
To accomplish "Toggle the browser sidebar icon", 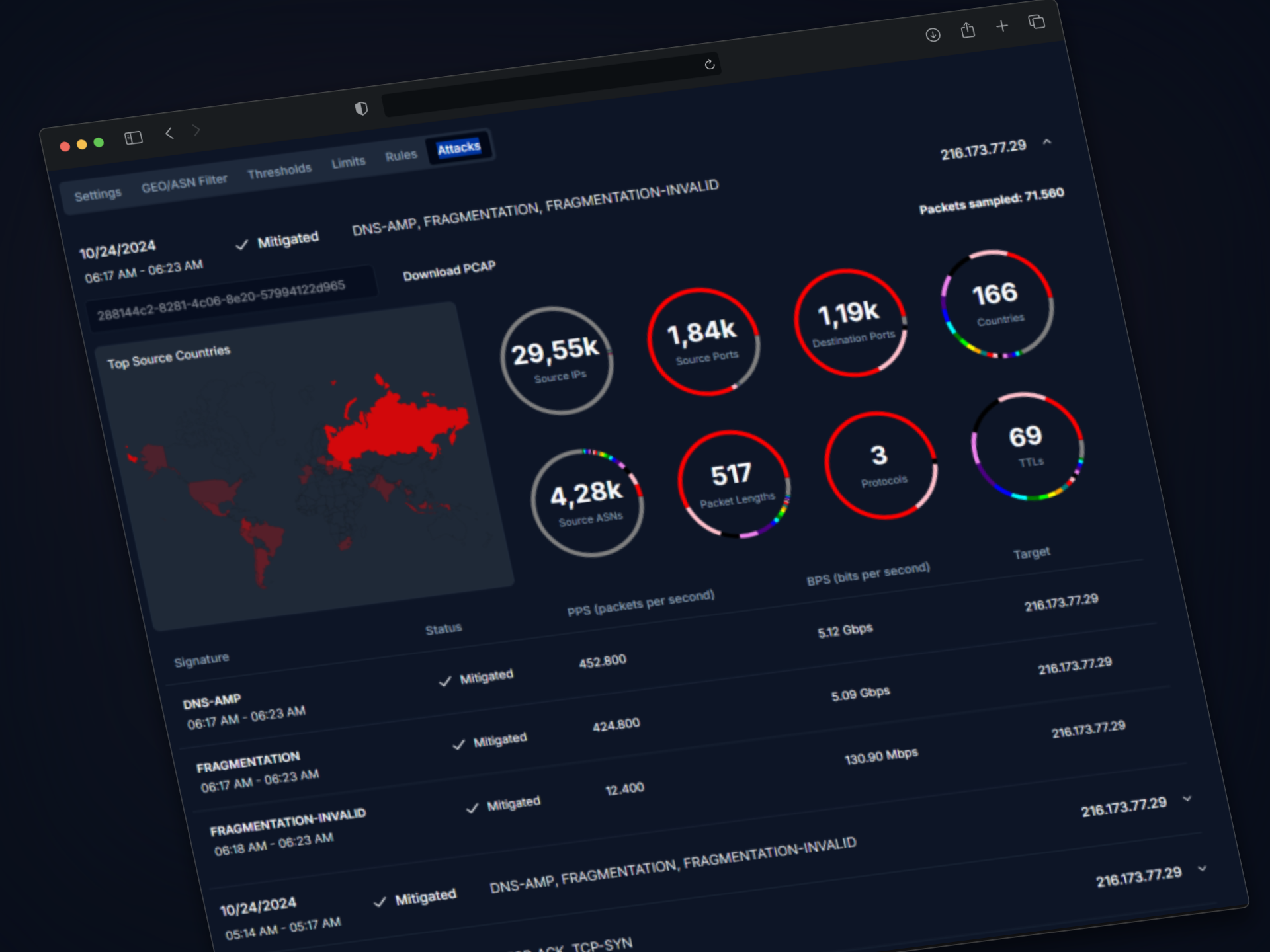I will (x=132, y=138).
